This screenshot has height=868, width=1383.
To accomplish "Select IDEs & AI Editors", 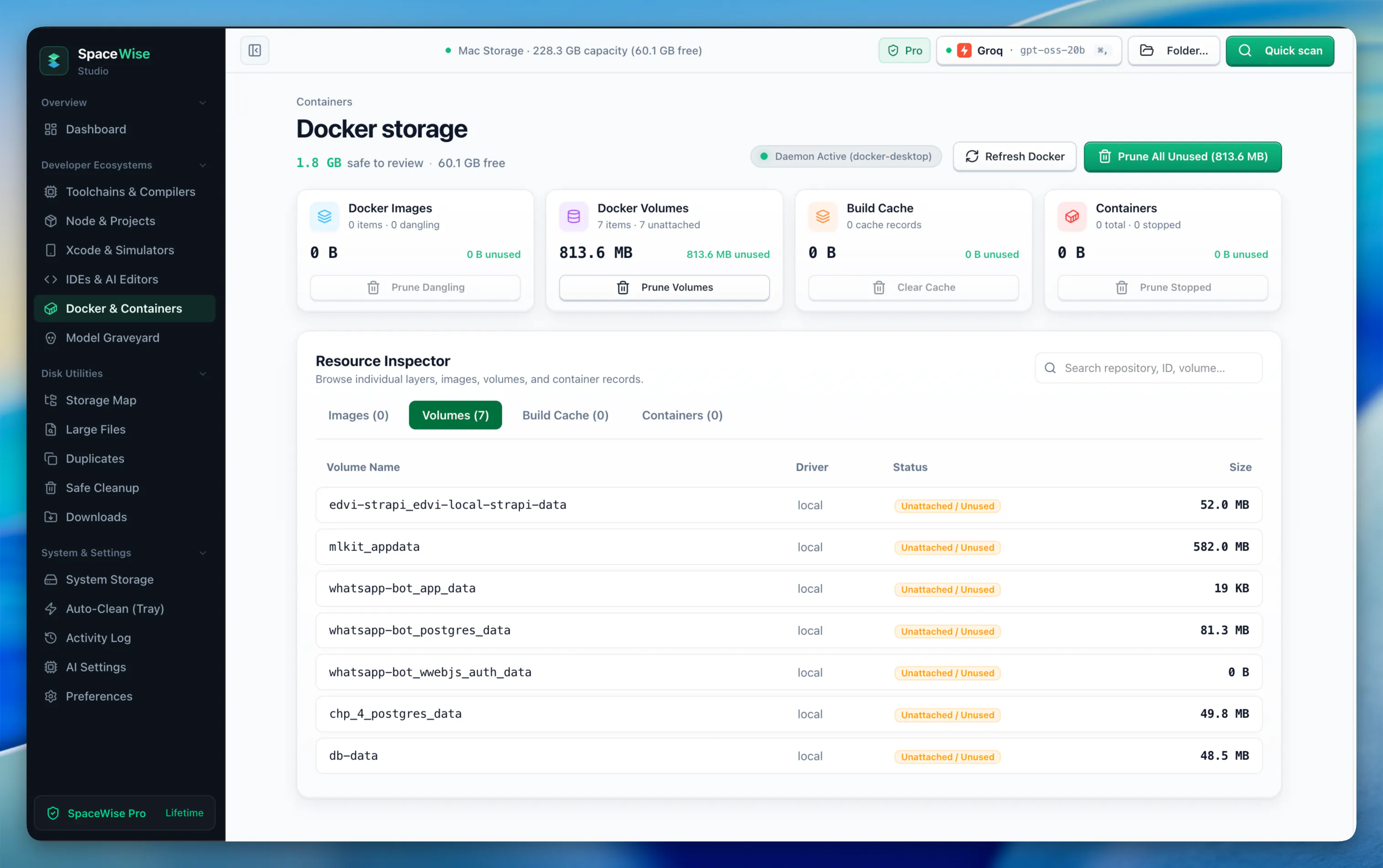I will [x=125, y=280].
